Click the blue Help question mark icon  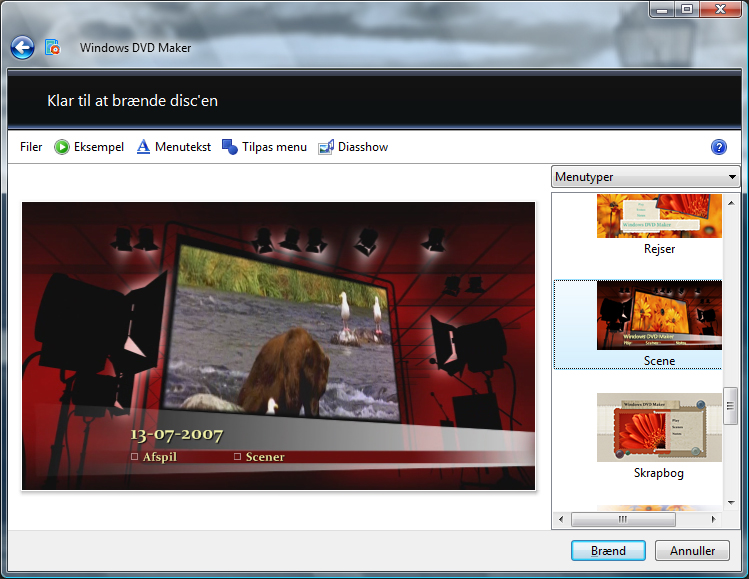point(718,147)
